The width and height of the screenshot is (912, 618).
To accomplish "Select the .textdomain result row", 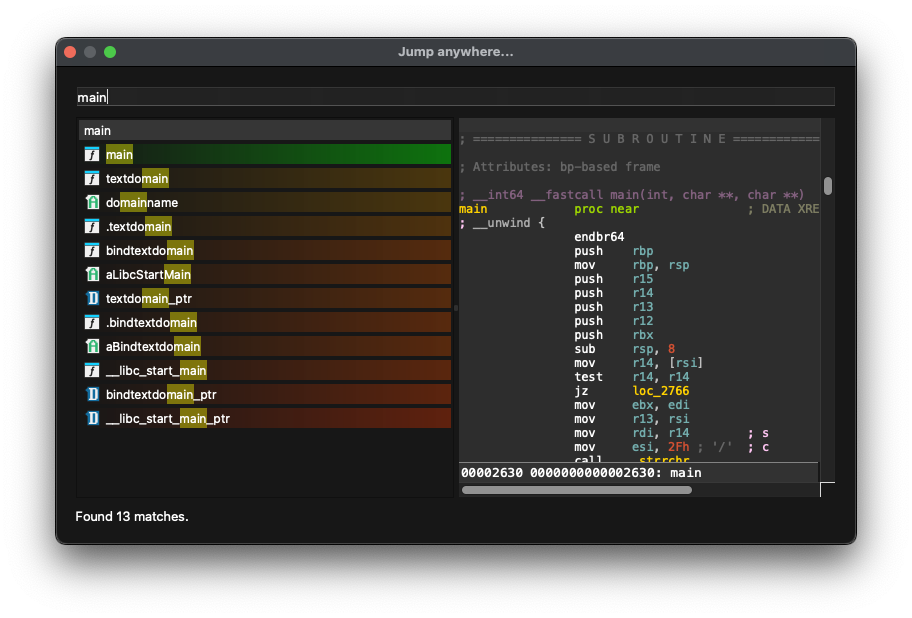I will click(139, 227).
